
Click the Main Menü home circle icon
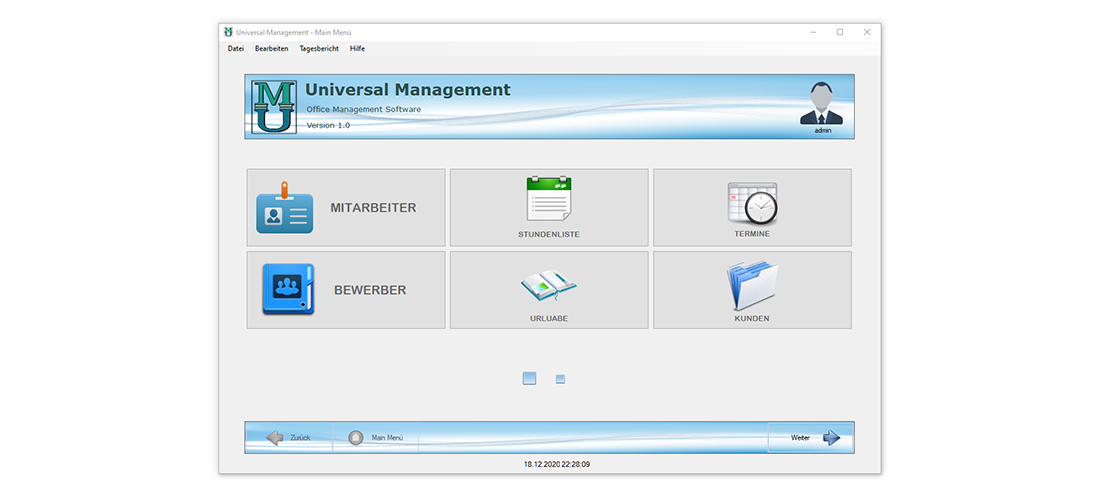pos(356,438)
